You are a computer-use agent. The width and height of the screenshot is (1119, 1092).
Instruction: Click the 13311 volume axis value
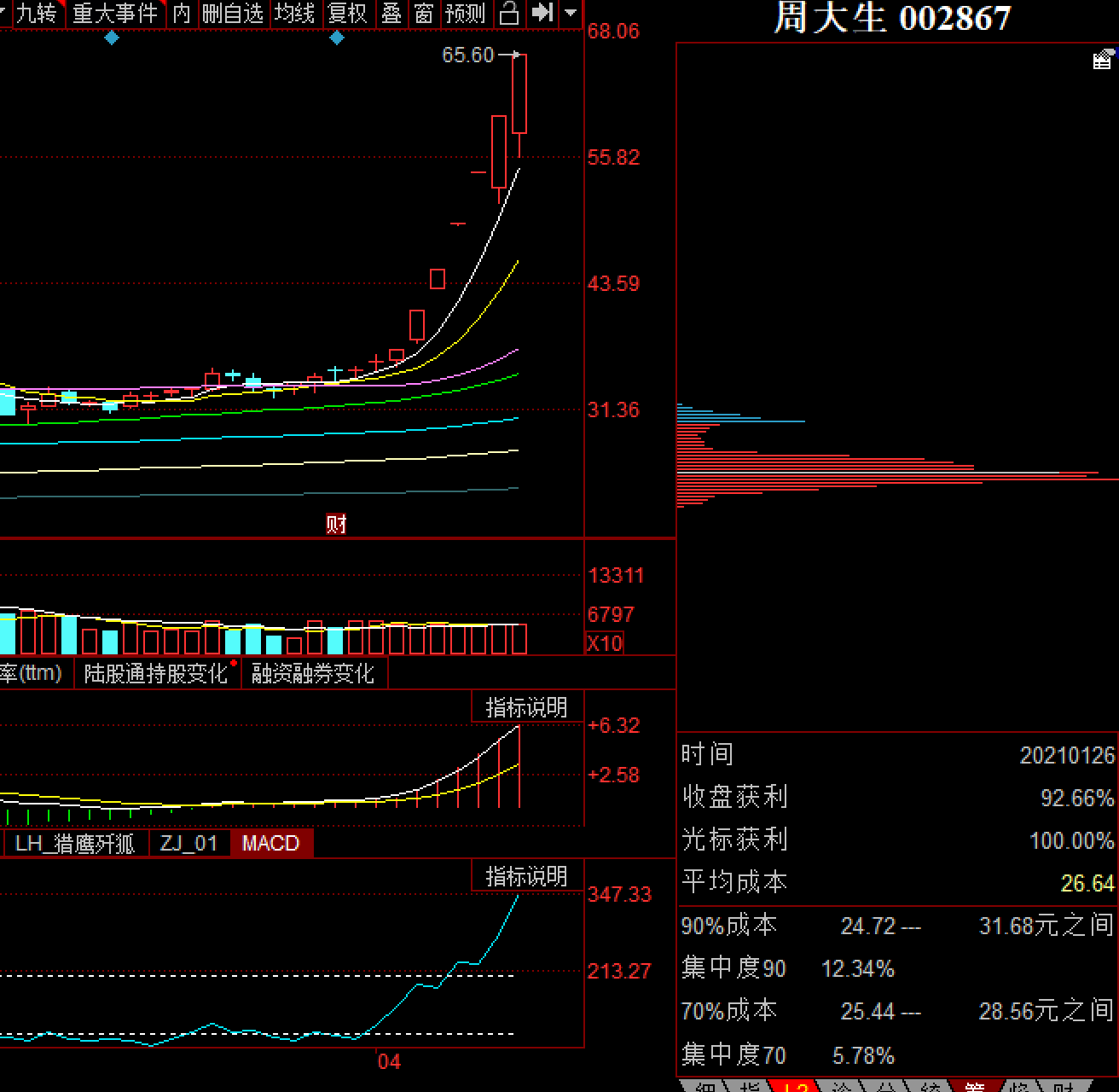[x=616, y=575]
